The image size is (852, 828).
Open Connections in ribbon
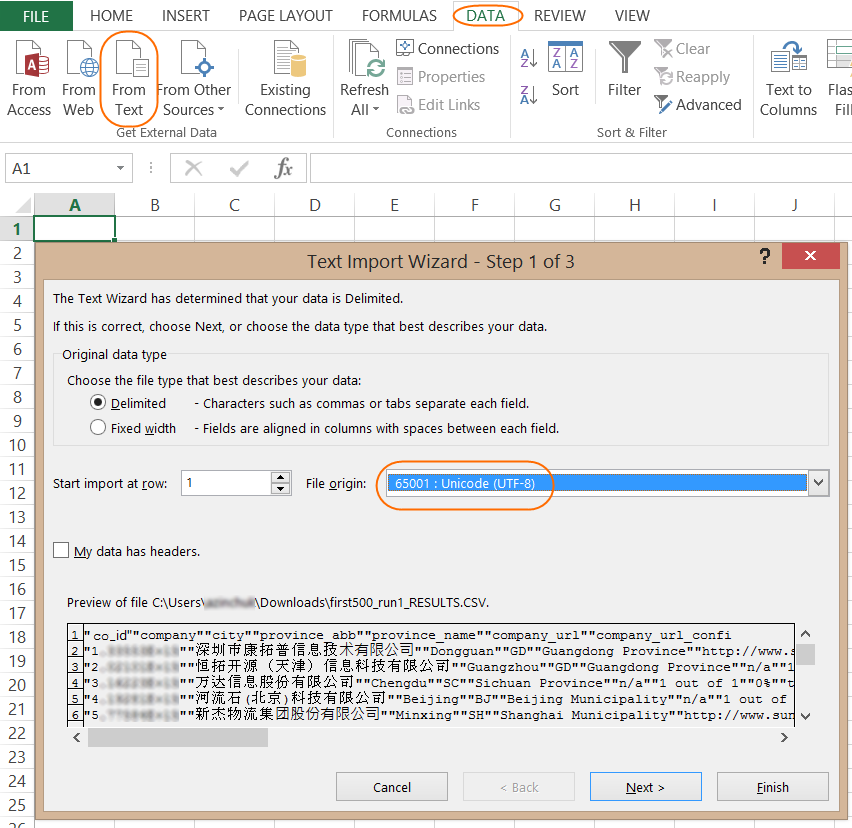447,48
